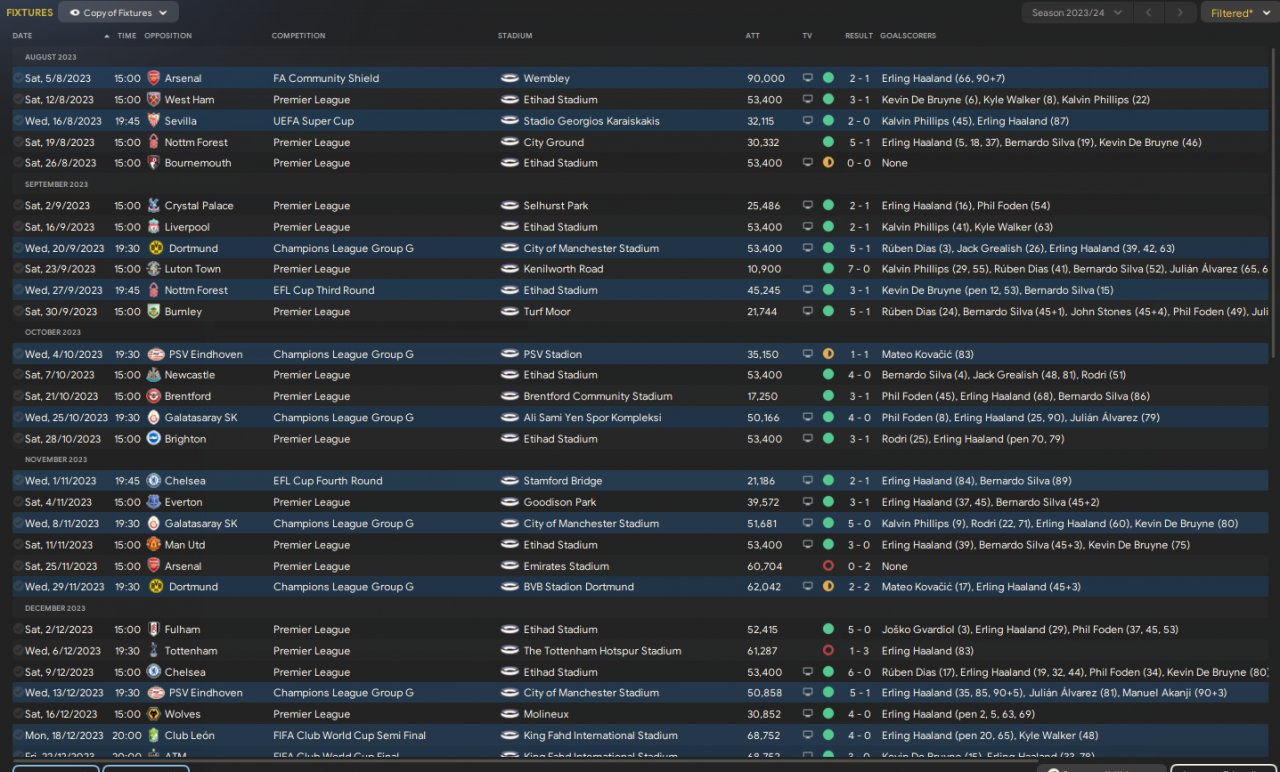Screen dimensions: 1280x772
Task: Open the FIFA Club World Cup Semi Final link
Action: click(x=350, y=735)
